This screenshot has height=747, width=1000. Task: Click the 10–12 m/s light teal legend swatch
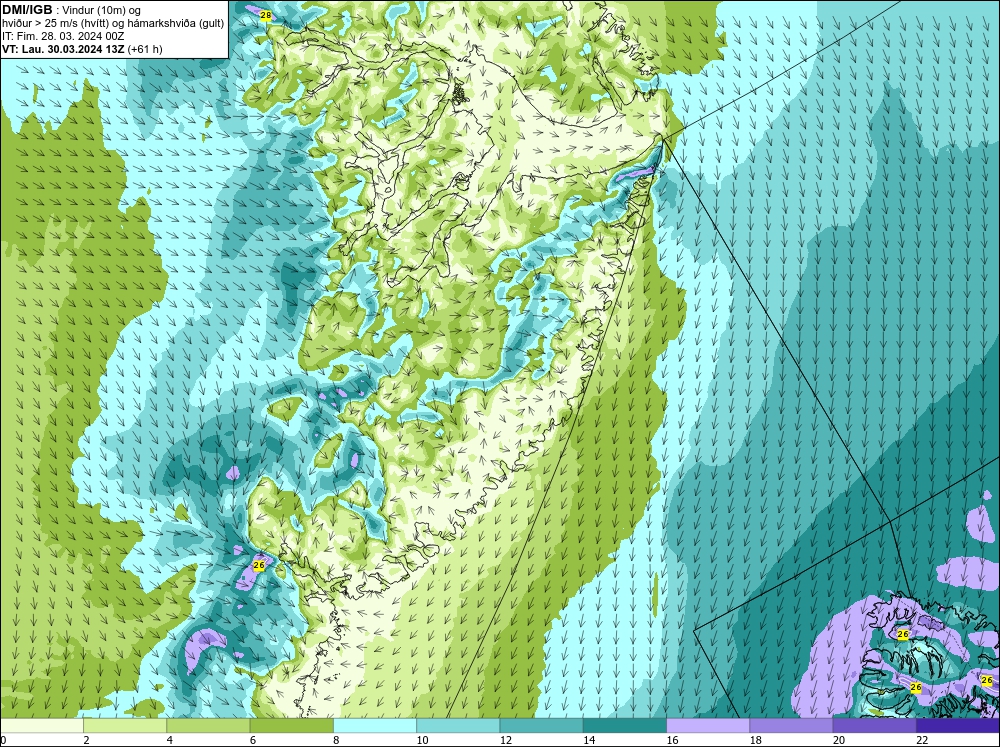(458, 725)
